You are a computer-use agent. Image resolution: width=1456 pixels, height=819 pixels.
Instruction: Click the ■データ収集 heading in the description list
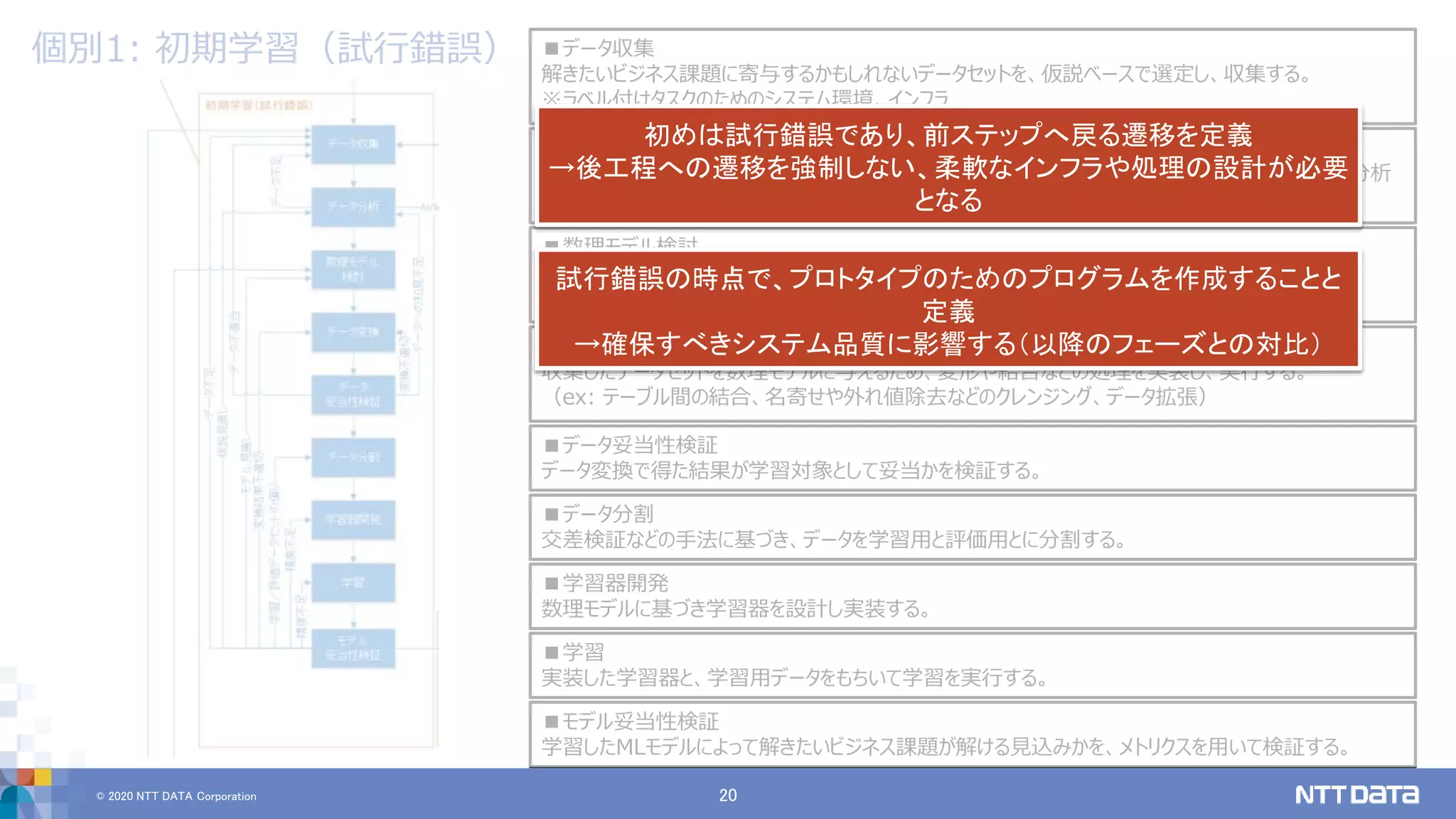599,48
